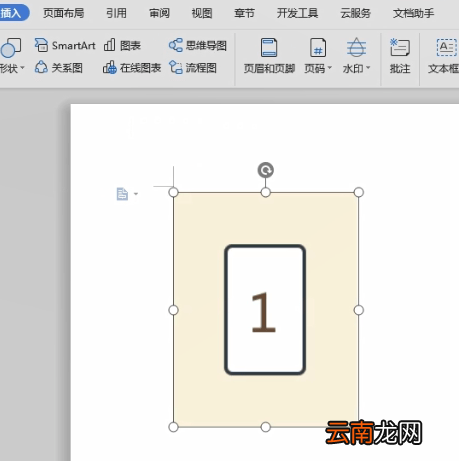The image size is (459, 461).
Task: Open 页眉和页脚 header and footer
Action: point(269,56)
